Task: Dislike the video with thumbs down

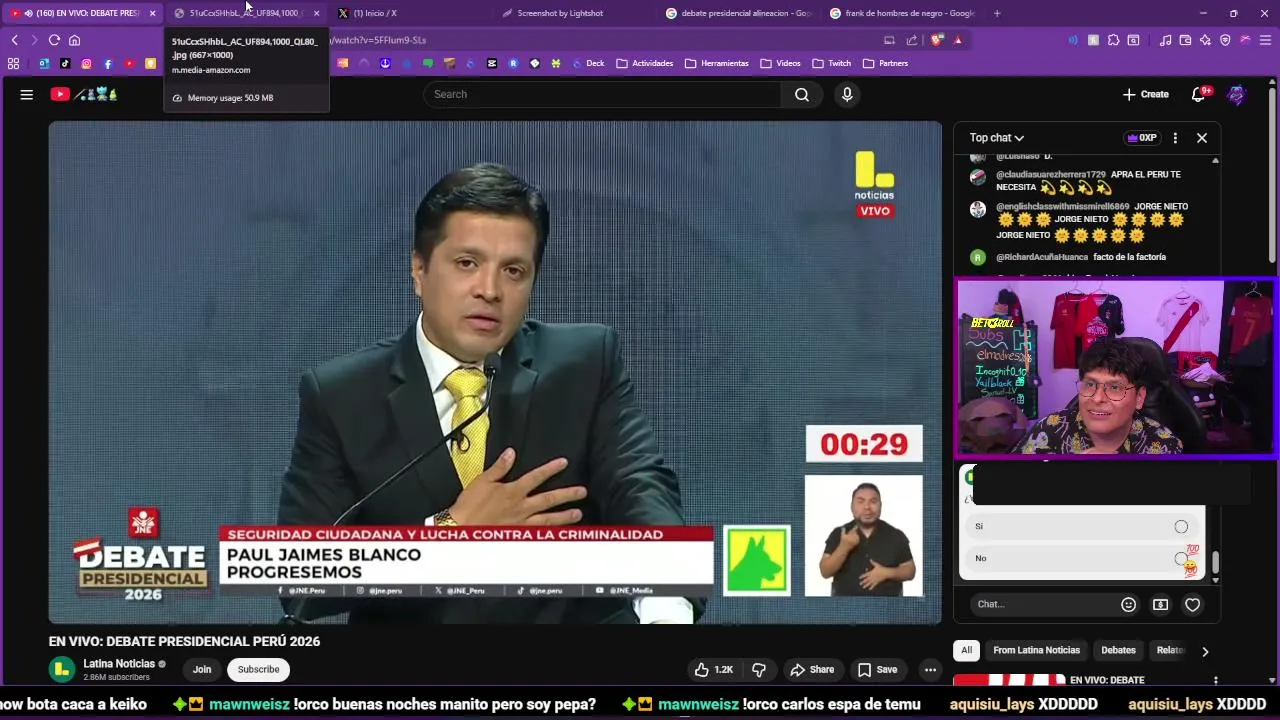Action: click(759, 670)
